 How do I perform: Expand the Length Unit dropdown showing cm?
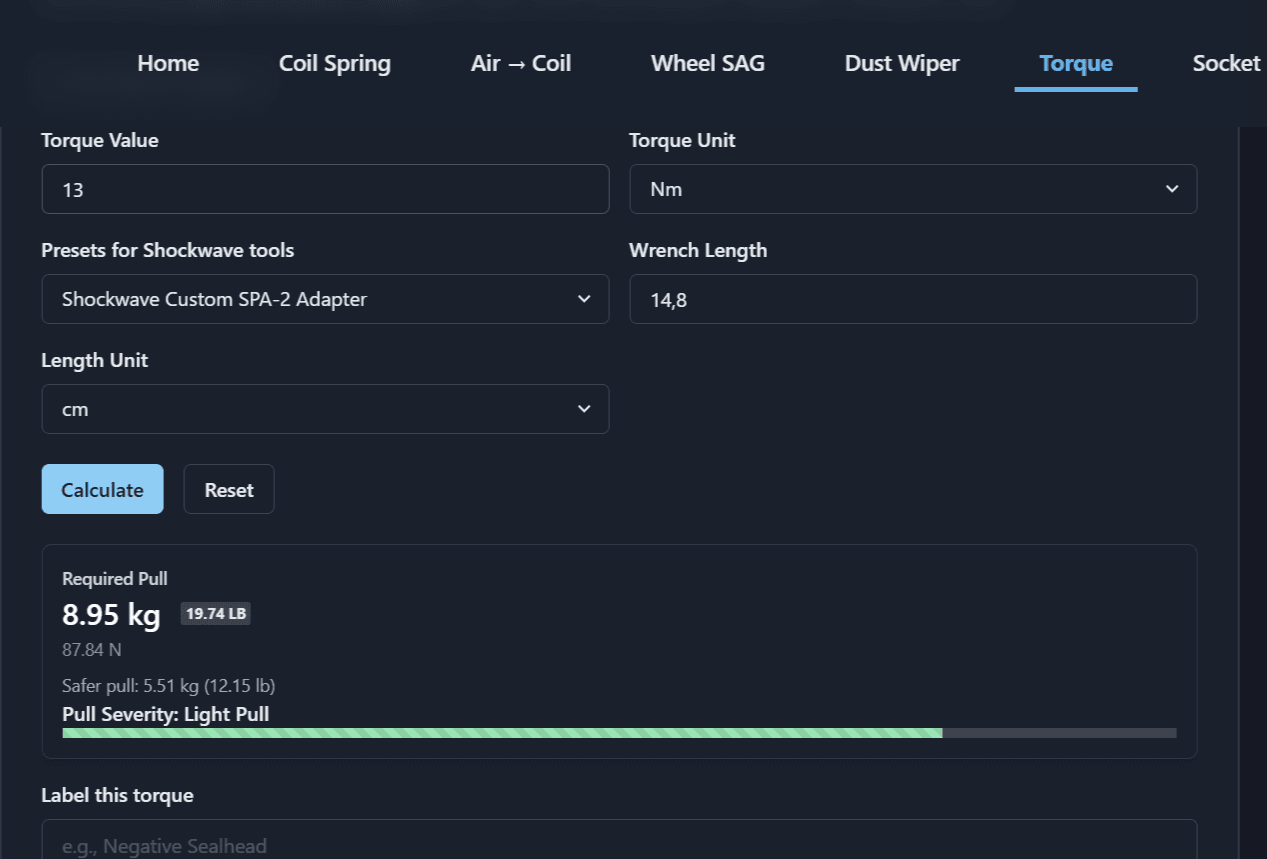tap(325, 409)
